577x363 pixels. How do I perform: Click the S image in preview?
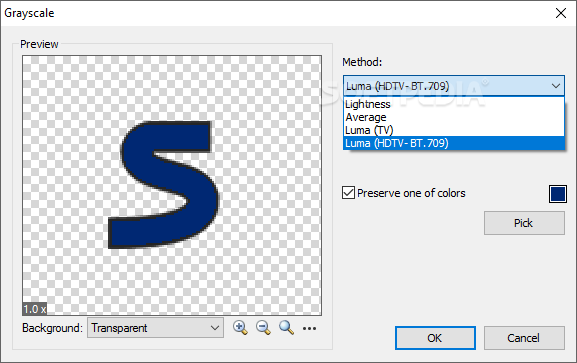tap(164, 184)
